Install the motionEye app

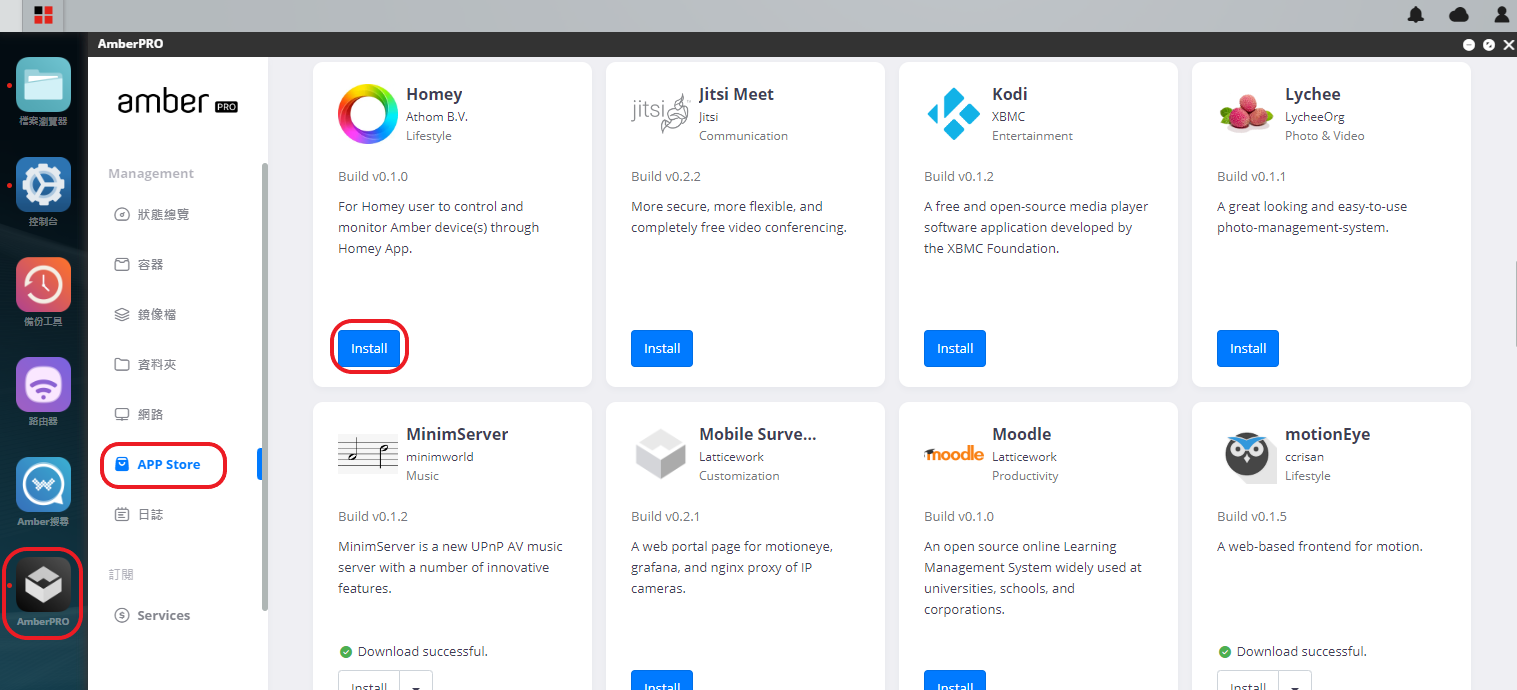(1248, 681)
